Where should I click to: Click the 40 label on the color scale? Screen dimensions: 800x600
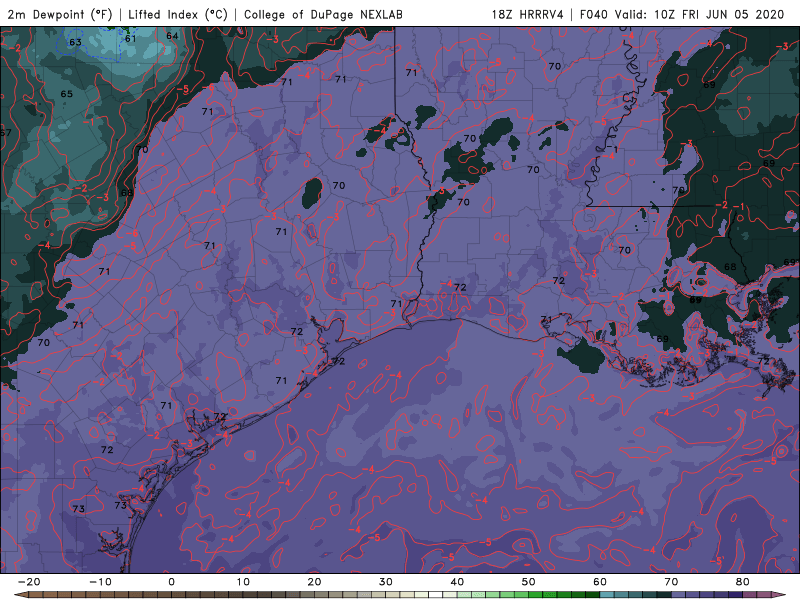[457, 582]
